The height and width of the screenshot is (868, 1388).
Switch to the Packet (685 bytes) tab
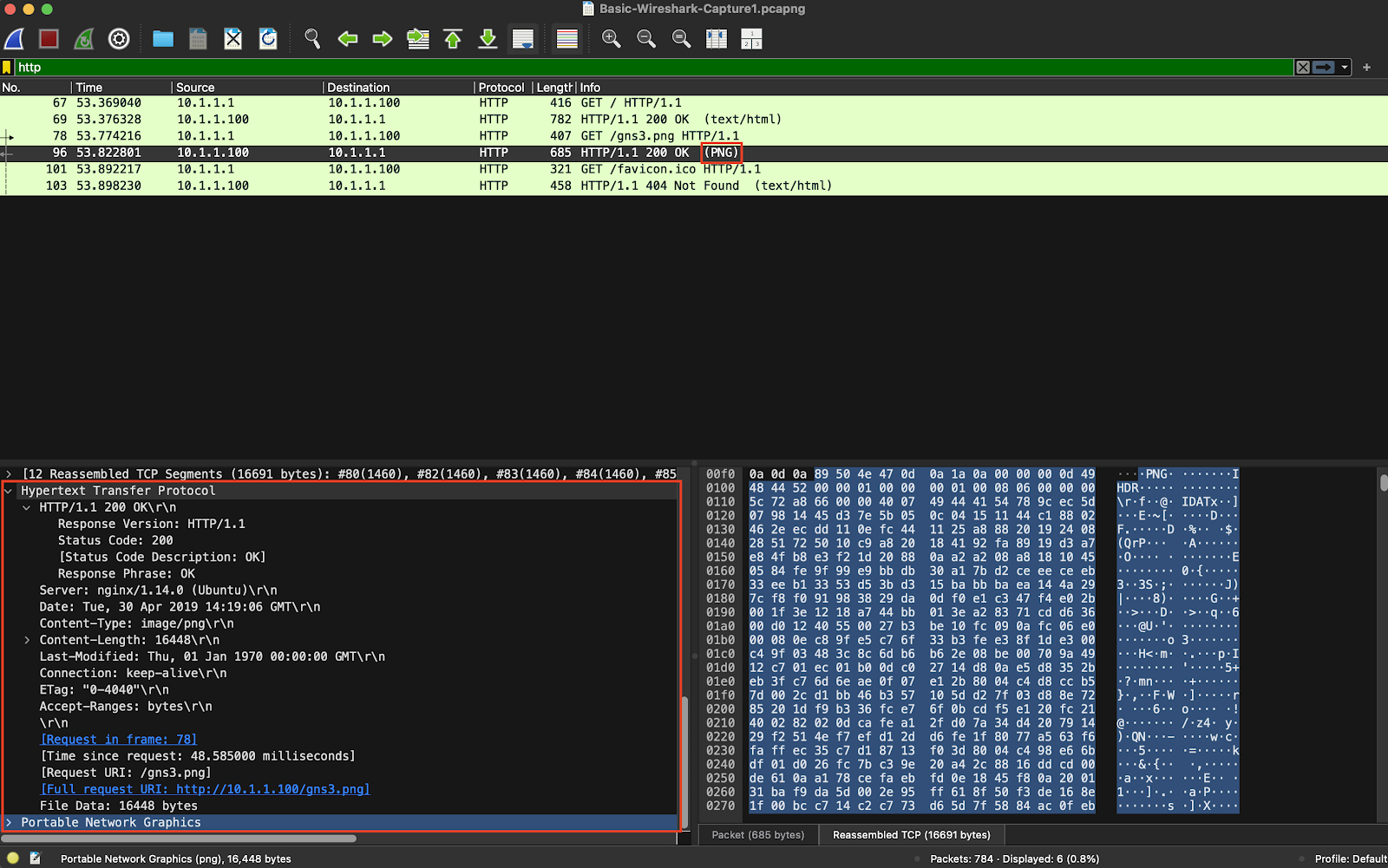(x=757, y=835)
